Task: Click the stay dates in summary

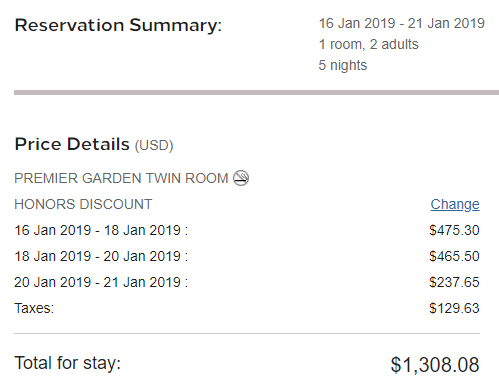Action: (x=402, y=24)
